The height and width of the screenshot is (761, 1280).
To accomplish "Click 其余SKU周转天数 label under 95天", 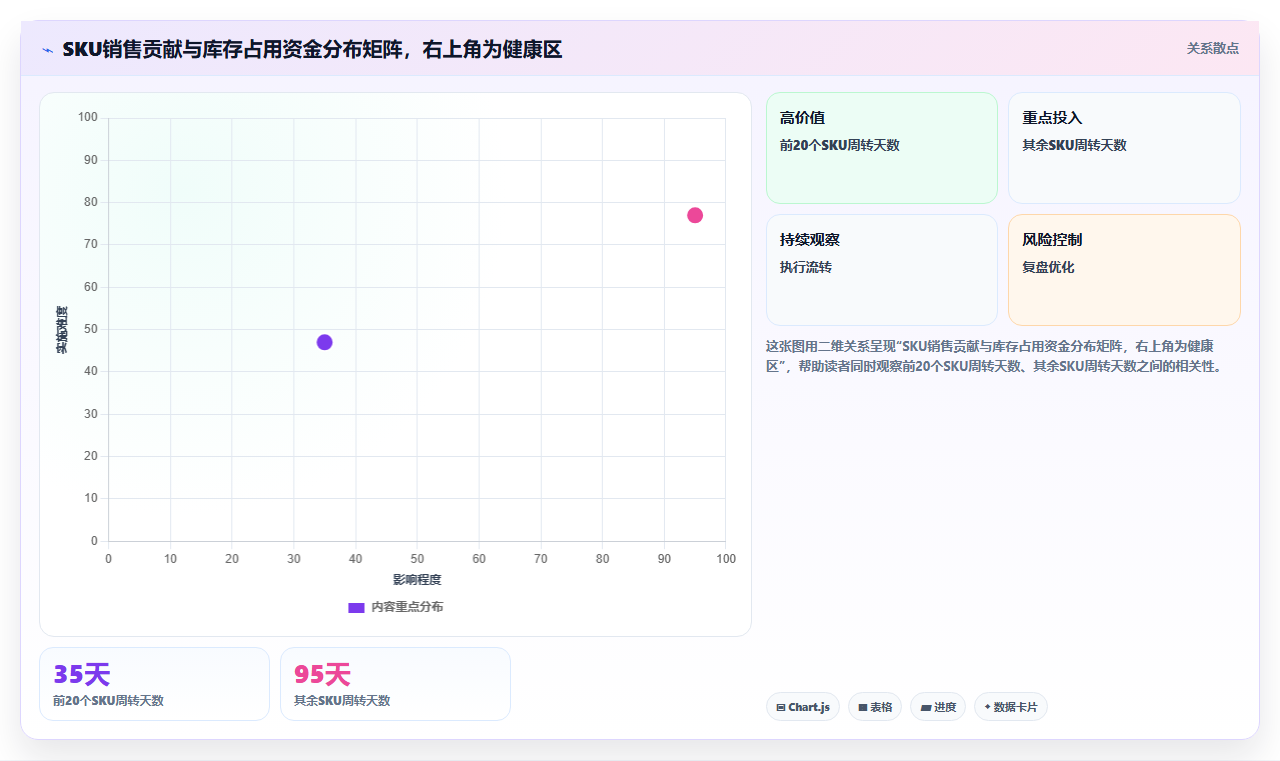I will tap(342, 701).
